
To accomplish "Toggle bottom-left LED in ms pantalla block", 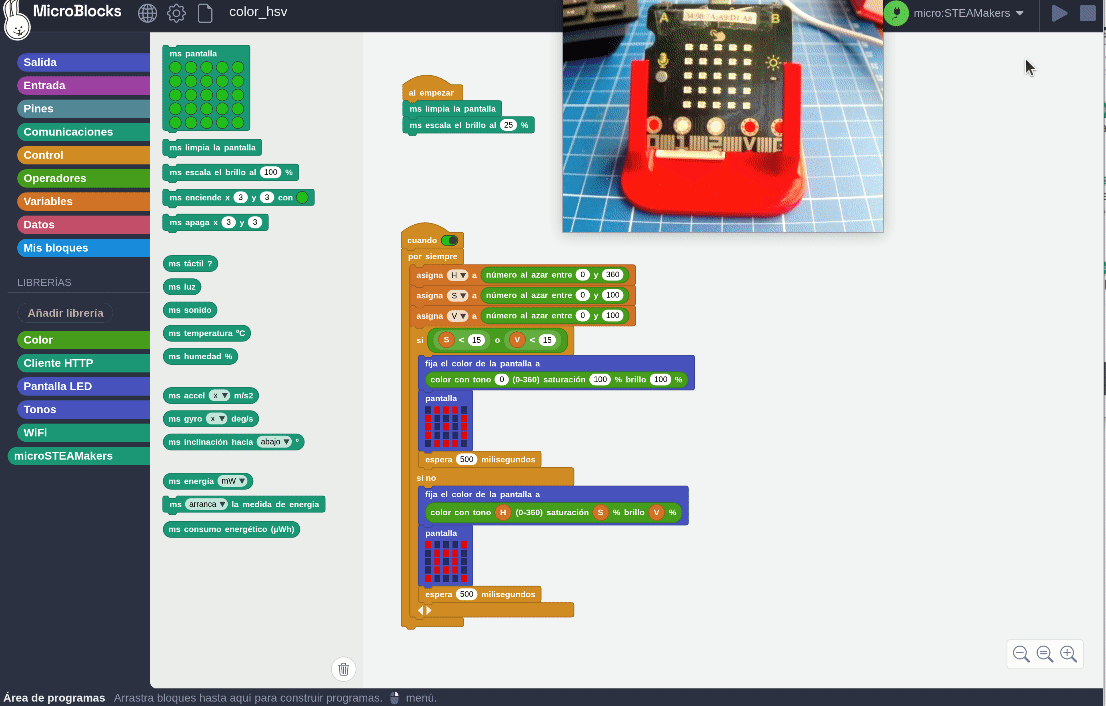I will 176,123.
